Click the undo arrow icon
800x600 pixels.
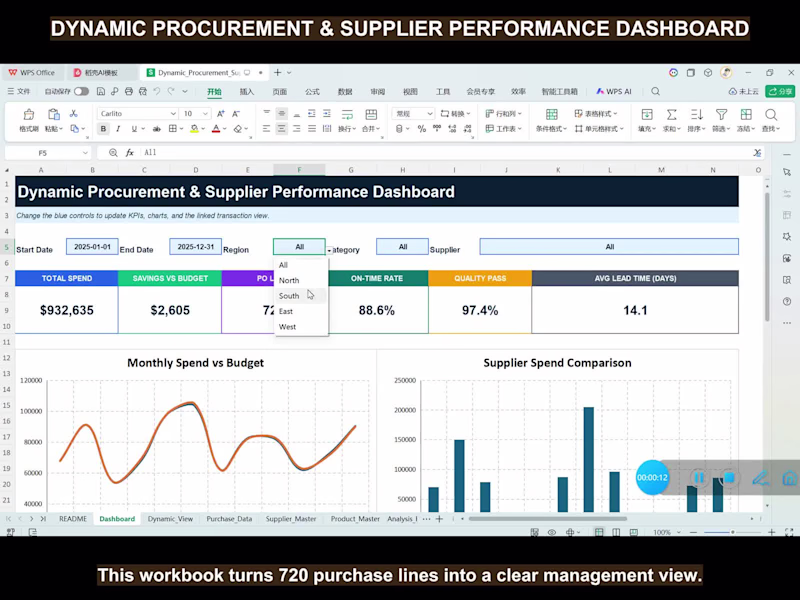tap(157, 91)
